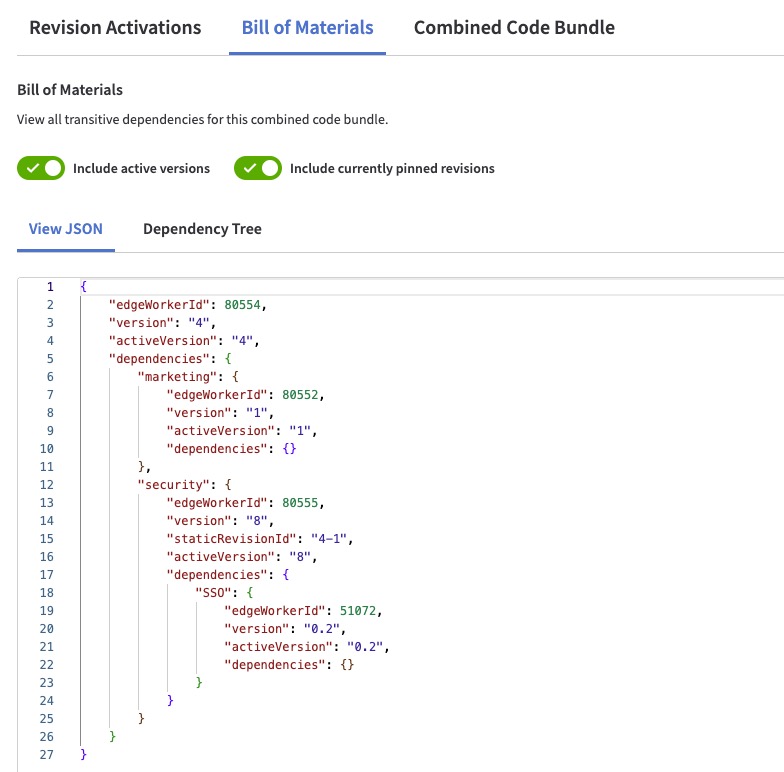This screenshot has height=772, width=784.
Task: Turn off Include currently pinned revisions switch
Action: point(258,169)
